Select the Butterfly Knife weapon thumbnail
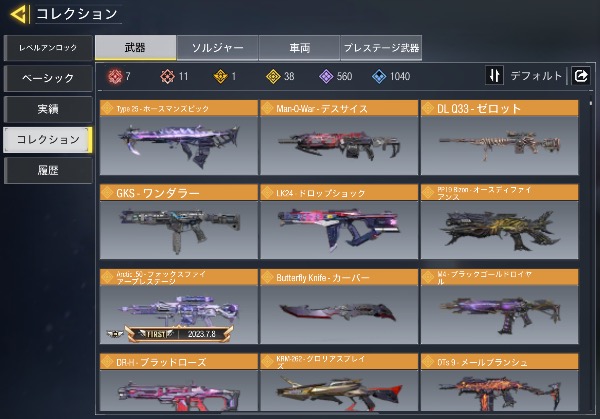 coord(339,314)
